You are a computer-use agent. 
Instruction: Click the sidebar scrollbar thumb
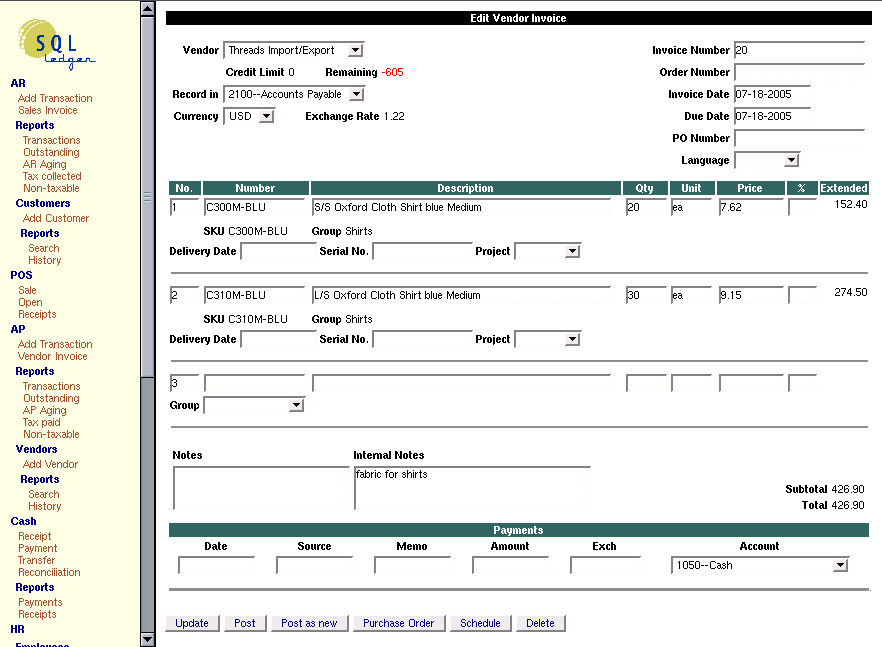click(147, 197)
